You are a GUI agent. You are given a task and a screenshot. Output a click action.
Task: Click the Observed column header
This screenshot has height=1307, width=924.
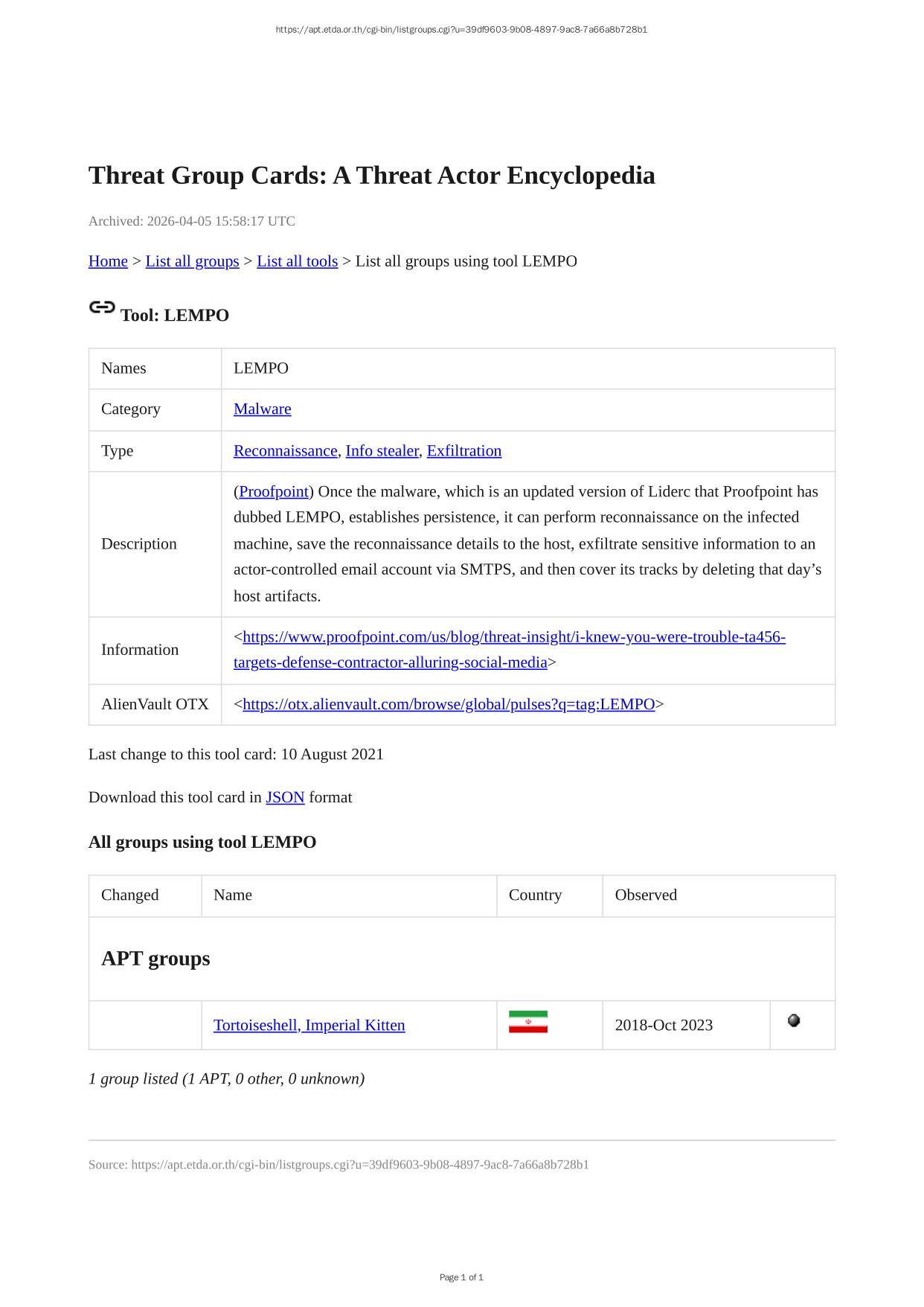(646, 895)
